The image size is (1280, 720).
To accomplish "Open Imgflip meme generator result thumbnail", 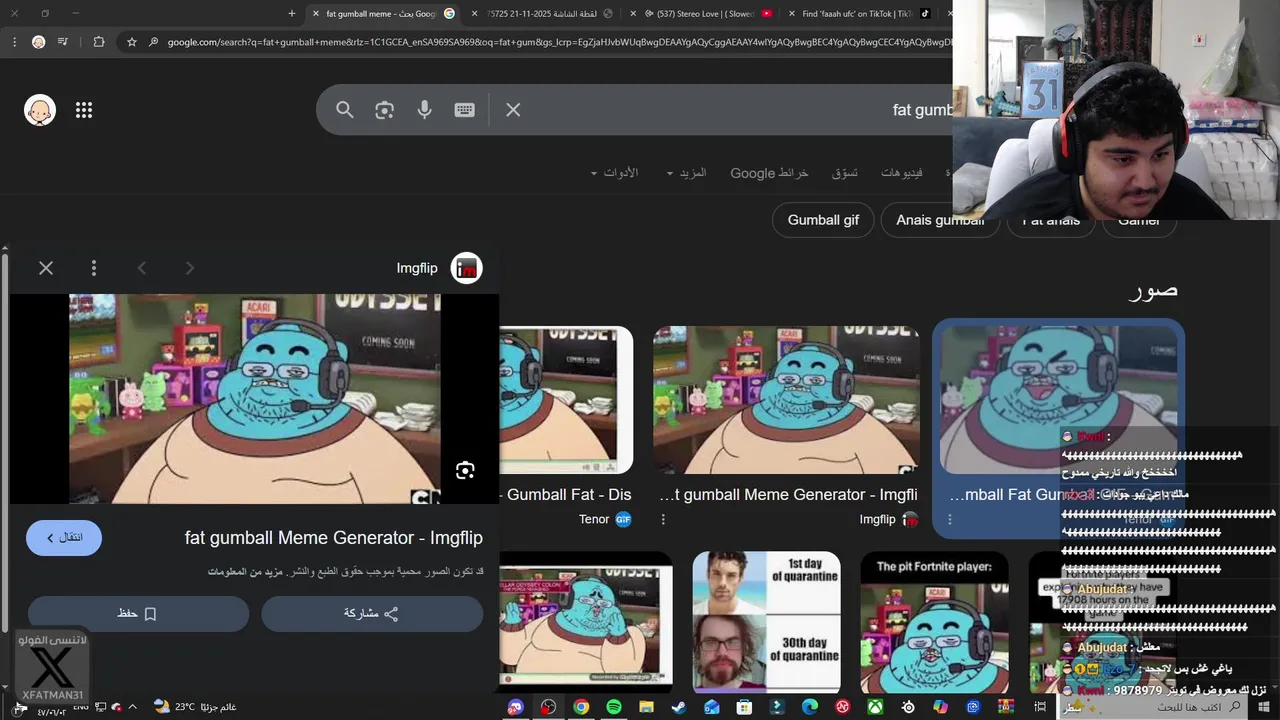I will (786, 400).
